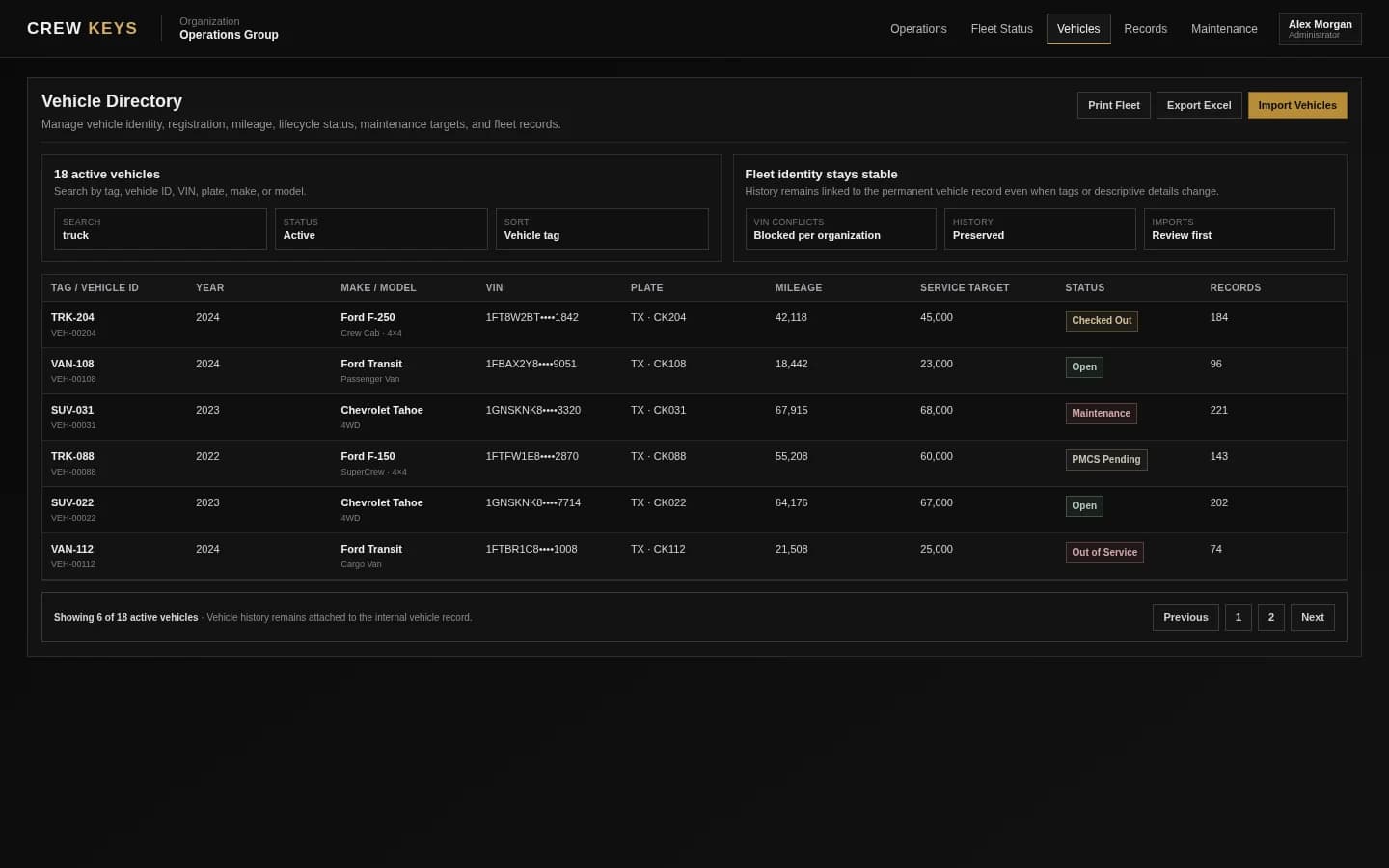Click the Ford F-150 model name
Screen dimensions: 1389x868
coord(368,456)
